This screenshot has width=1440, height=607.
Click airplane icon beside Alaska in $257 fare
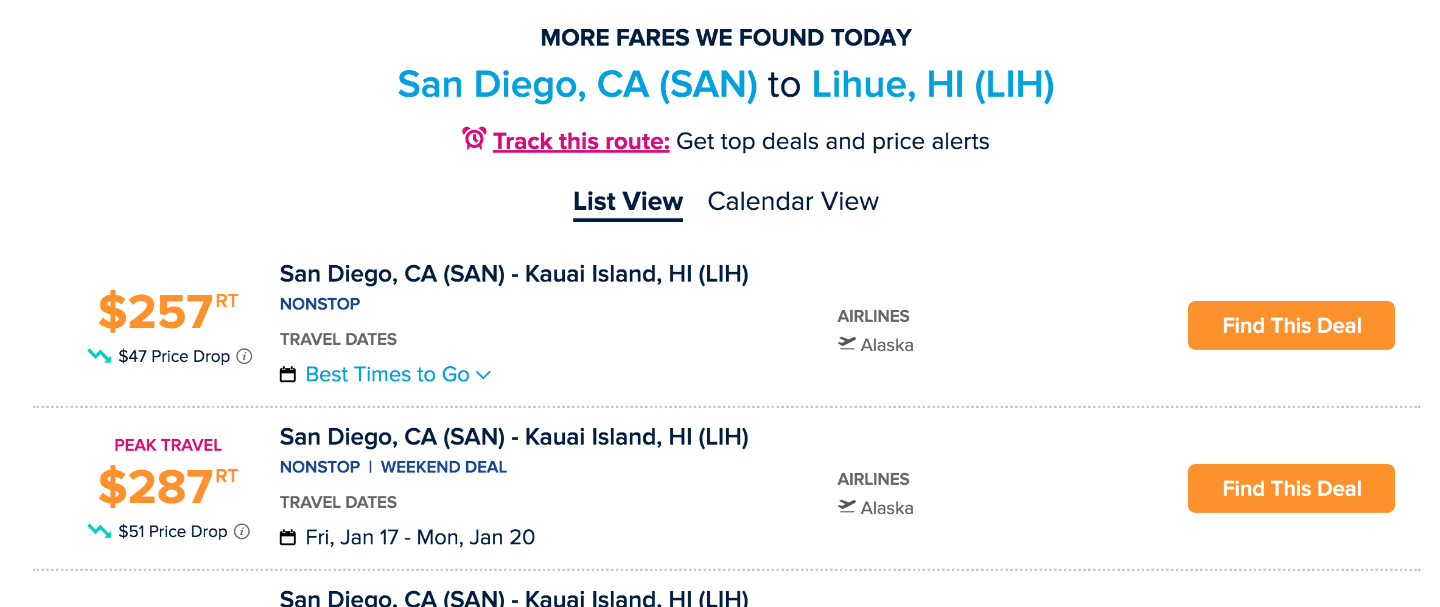(x=847, y=344)
